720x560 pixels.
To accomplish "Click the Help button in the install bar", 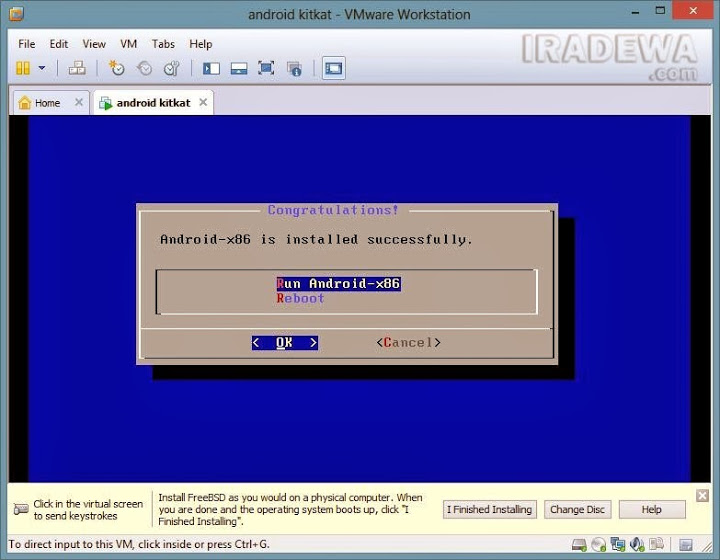I will (652, 510).
